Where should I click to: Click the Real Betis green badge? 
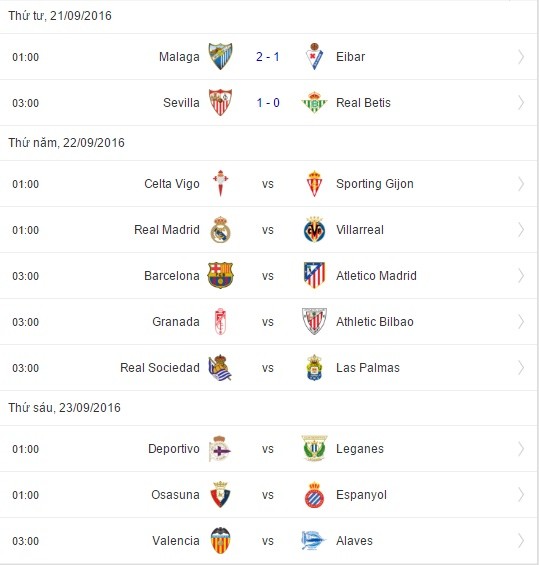click(314, 103)
